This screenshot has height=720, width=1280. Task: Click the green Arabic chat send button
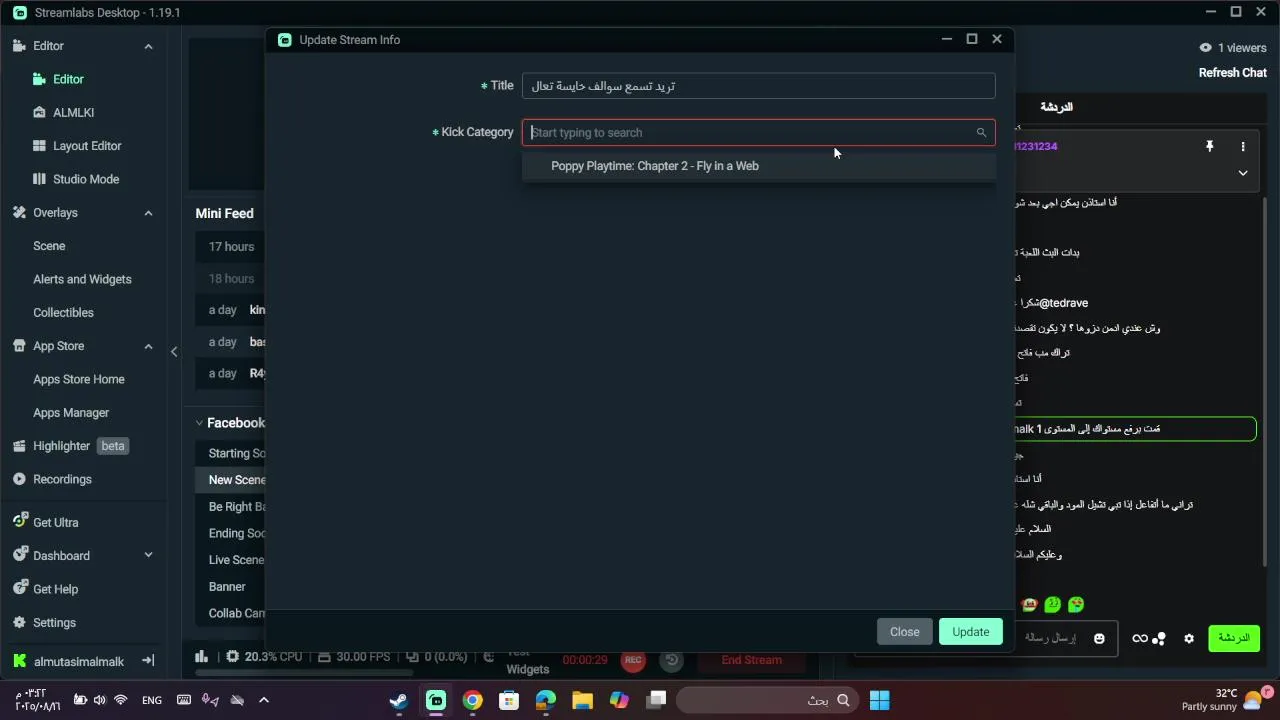[x=1233, y=638]
